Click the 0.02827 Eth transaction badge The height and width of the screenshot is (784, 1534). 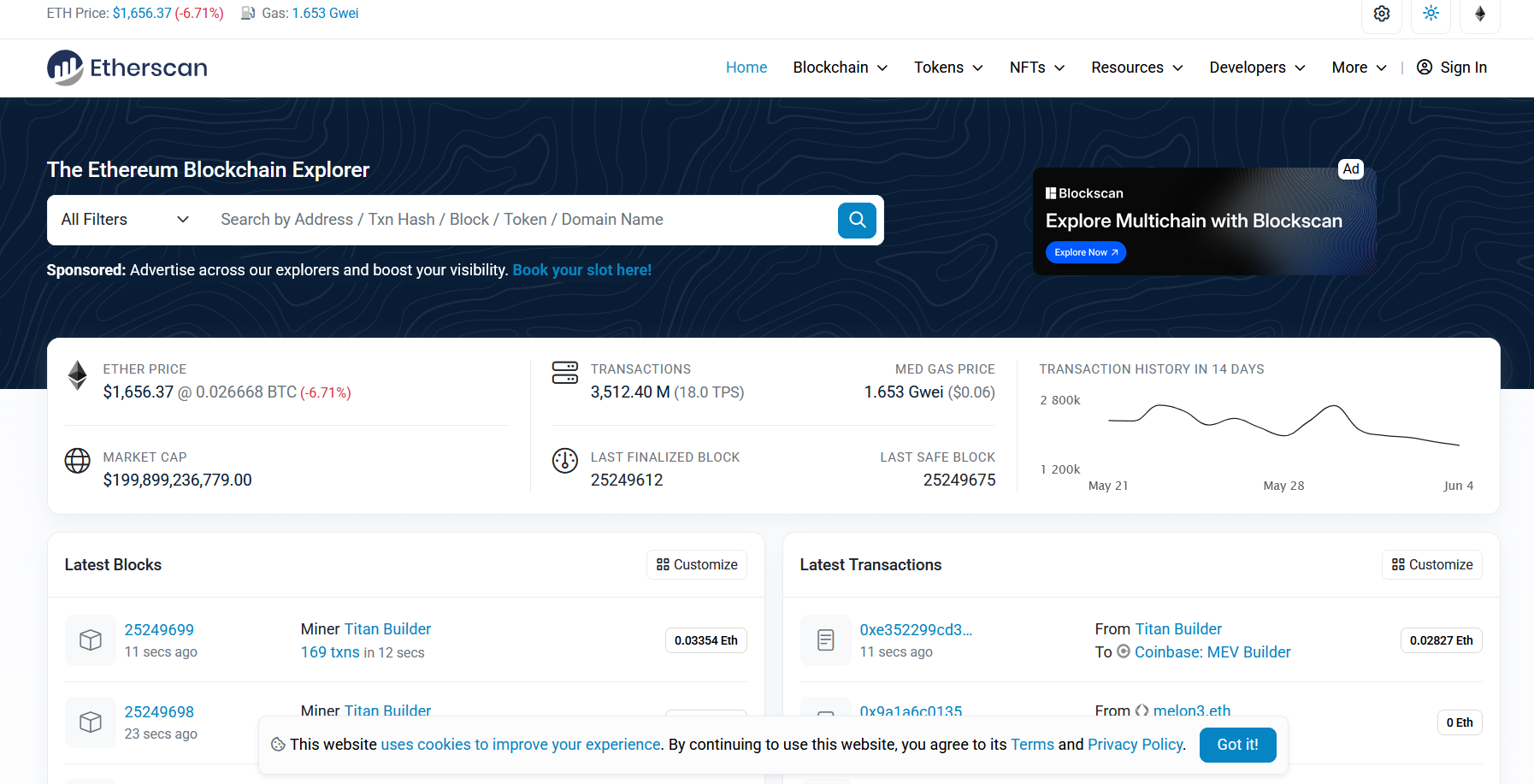[1442, 640]
